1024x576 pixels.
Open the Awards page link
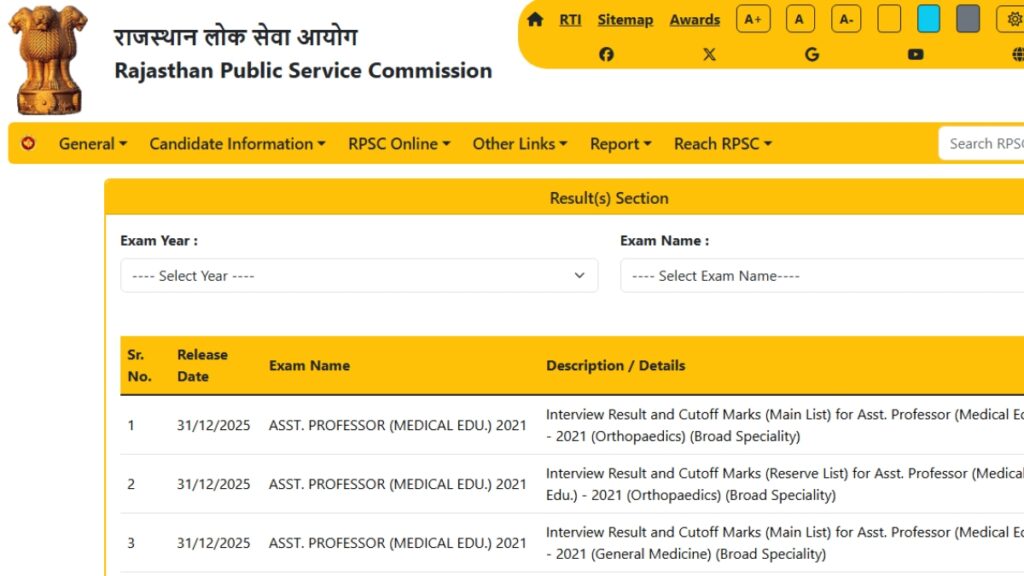694,18
